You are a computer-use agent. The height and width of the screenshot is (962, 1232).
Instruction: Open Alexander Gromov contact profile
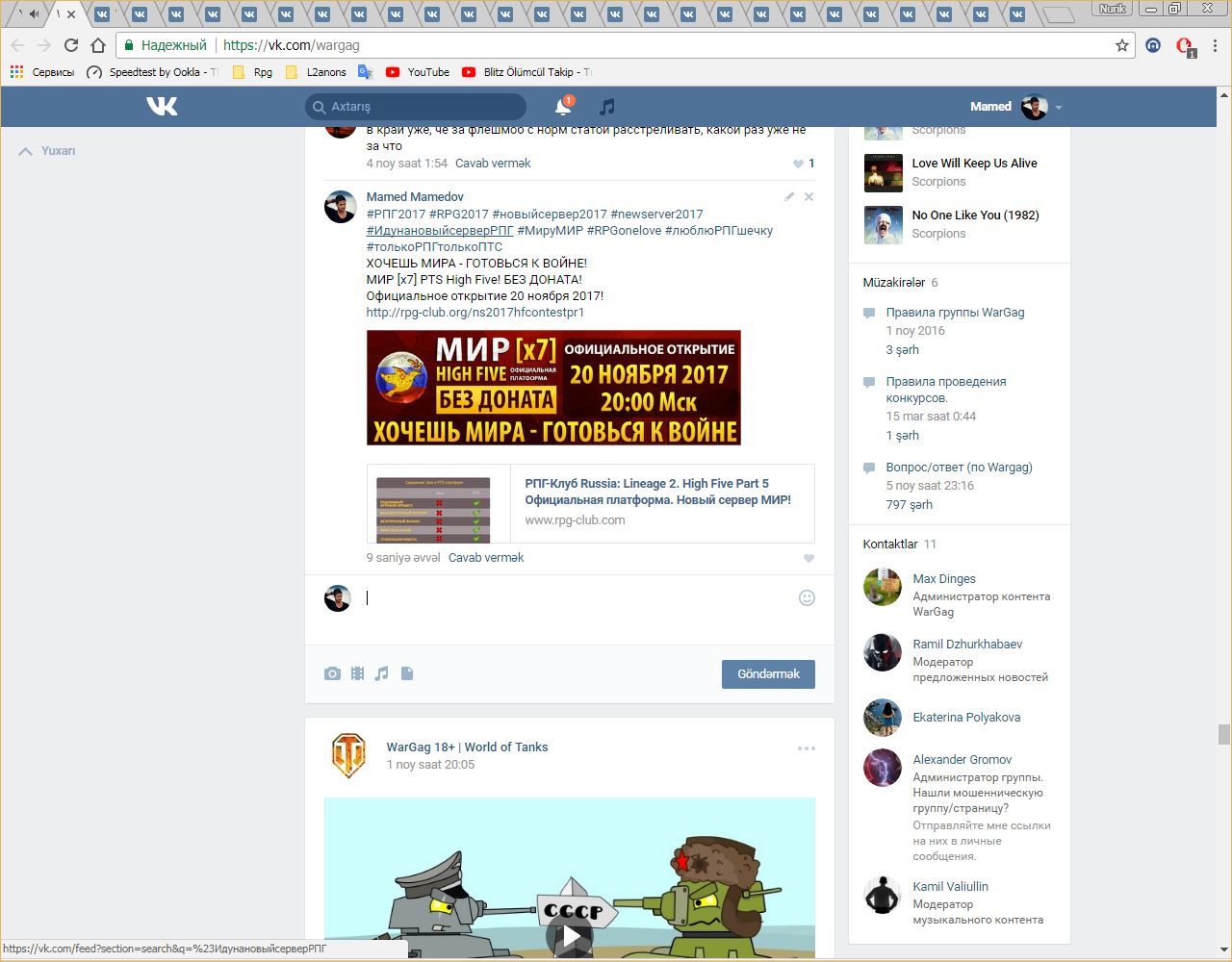point(962,760)
